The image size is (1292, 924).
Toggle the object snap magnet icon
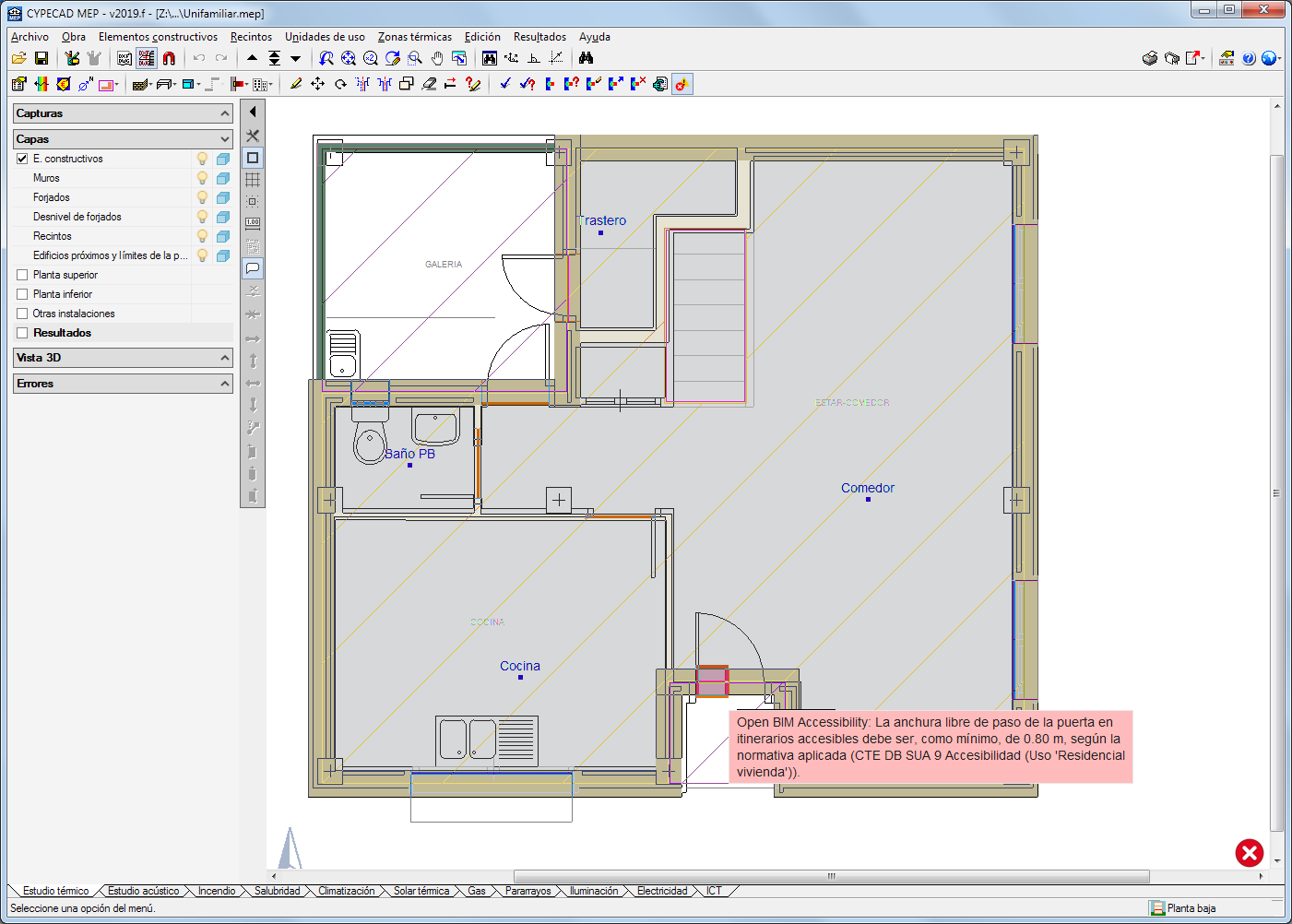click(x=169, y=58)
